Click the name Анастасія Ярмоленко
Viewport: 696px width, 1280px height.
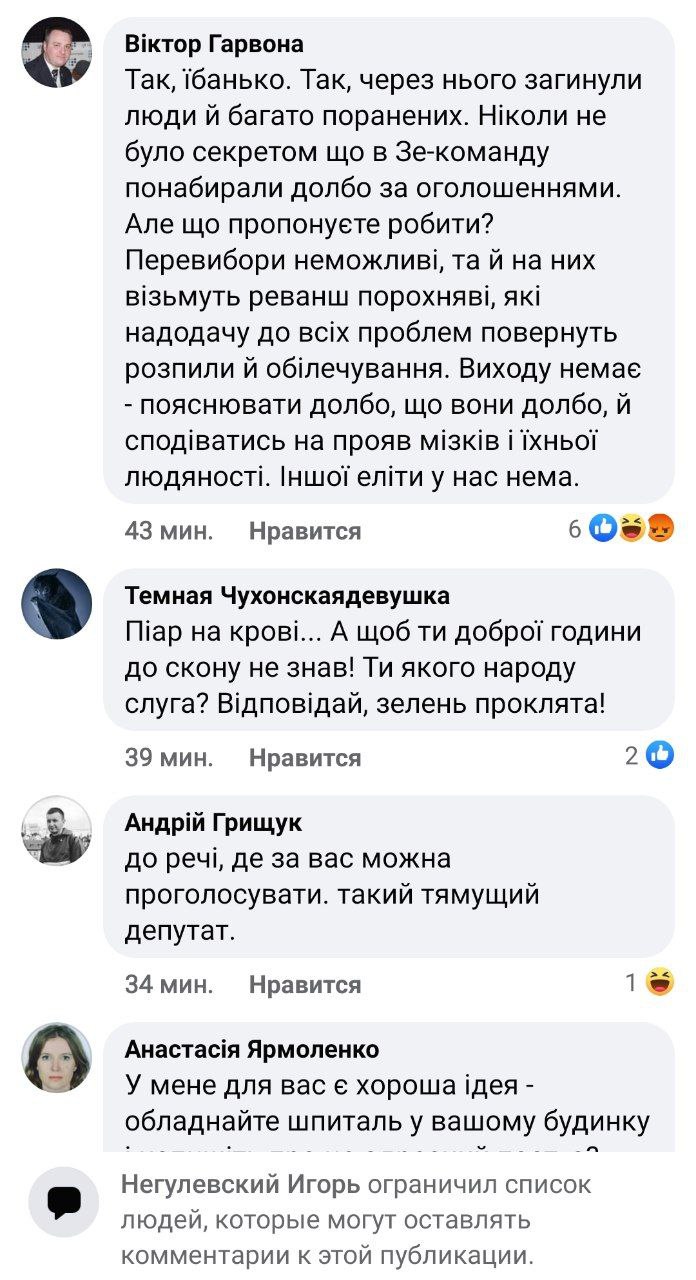[x=252, y=1049]
